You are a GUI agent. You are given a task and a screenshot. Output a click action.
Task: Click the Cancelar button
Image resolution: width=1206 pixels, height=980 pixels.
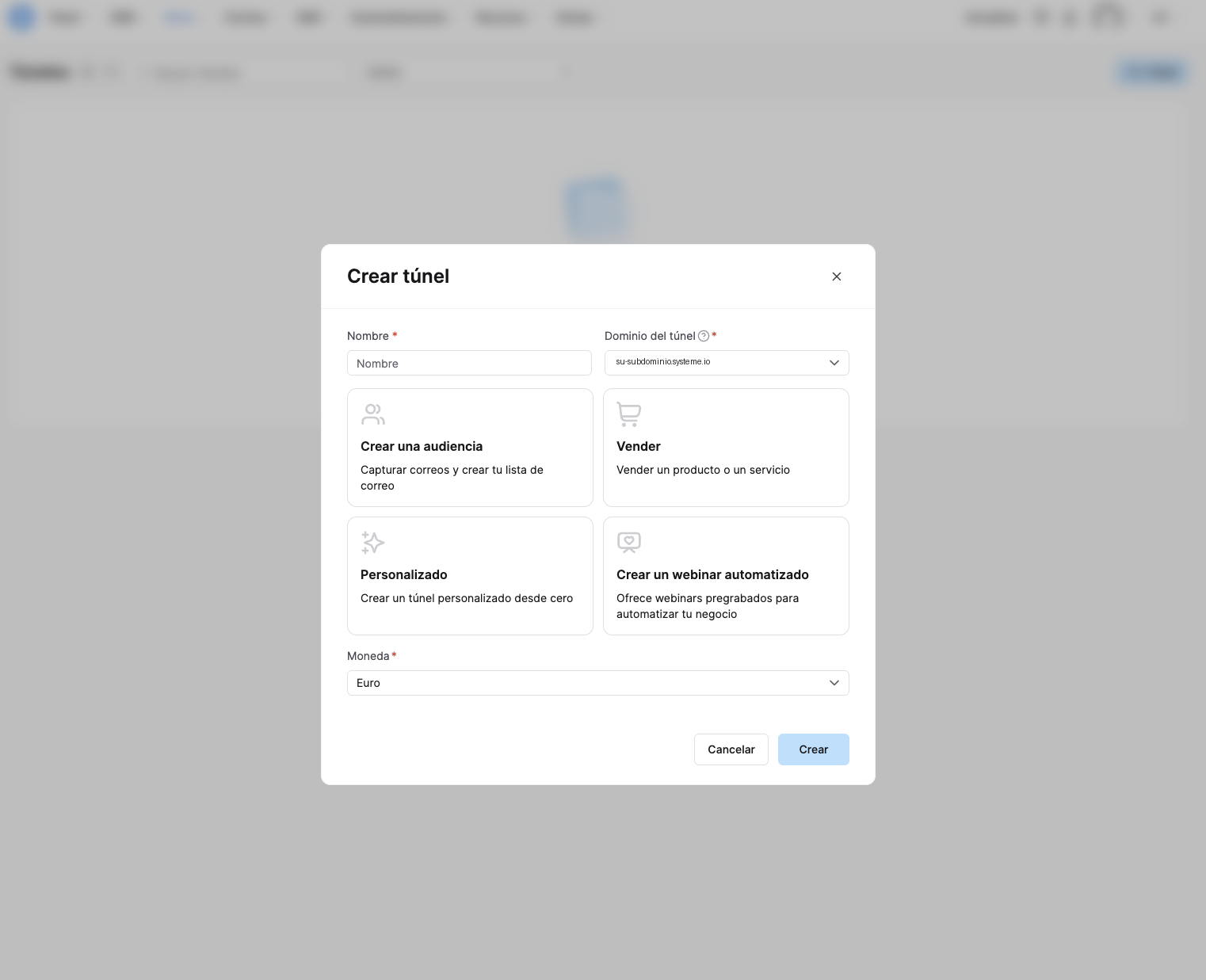pos(731,749)
